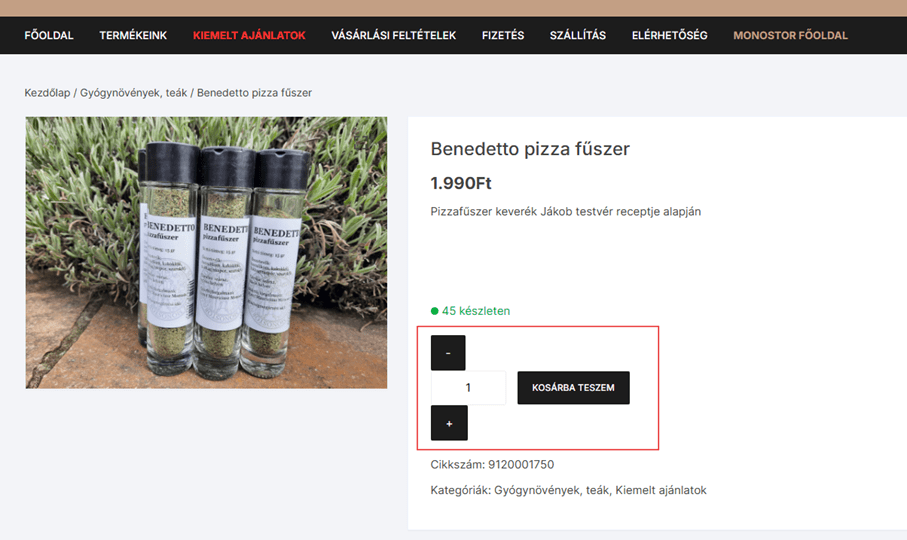Image resolution: width=907 pixels, height=540 pixels.
Task: Open the Termékeink menu
Action: [133, 35]
